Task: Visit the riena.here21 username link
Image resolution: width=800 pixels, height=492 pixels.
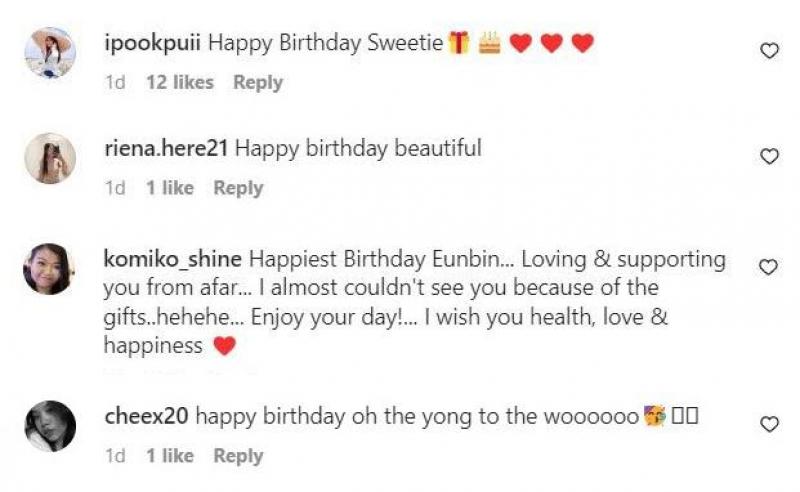Action: 167,149
